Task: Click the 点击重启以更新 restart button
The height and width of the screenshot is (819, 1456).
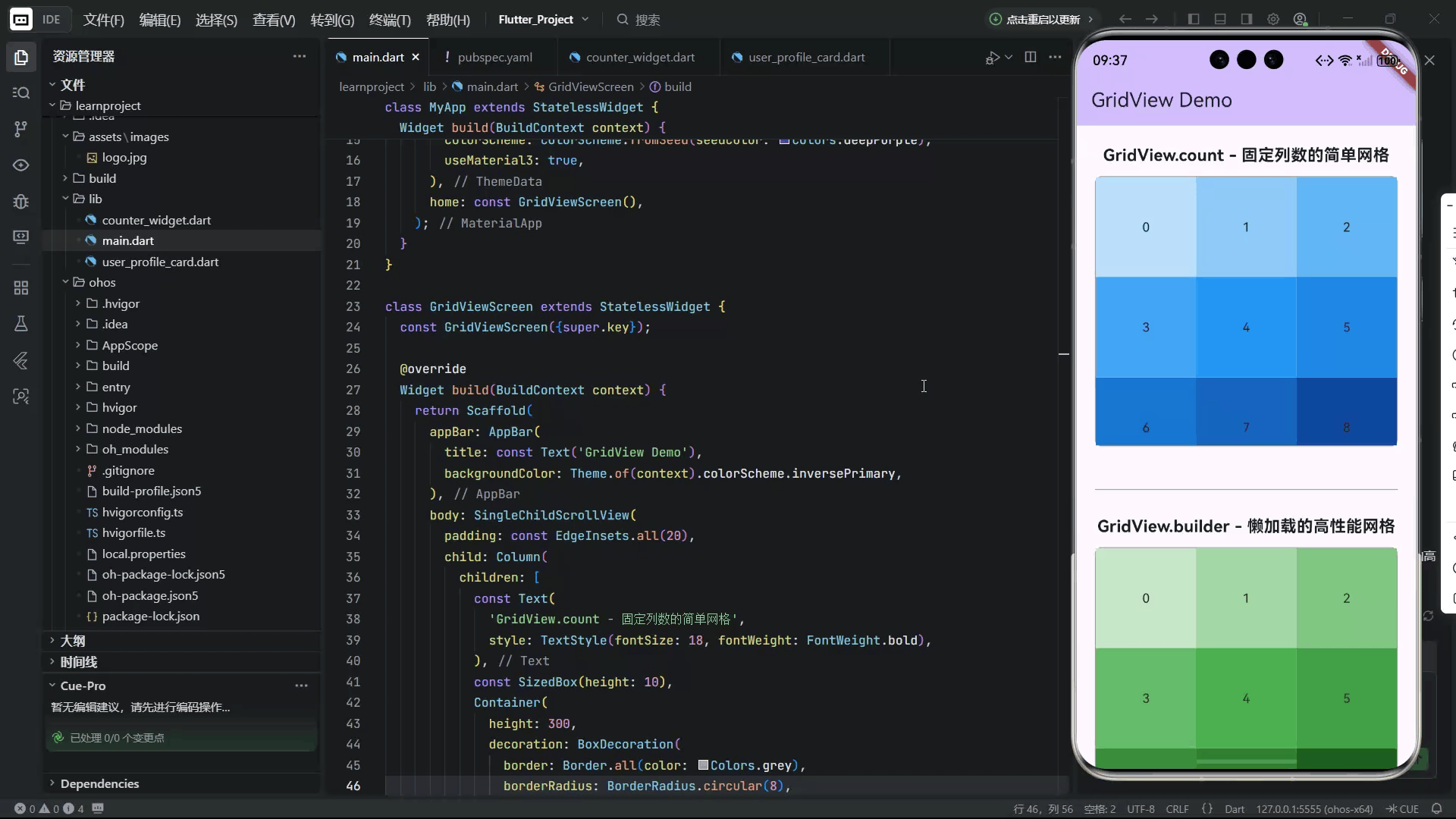Action: click(x=1042, y=20)
